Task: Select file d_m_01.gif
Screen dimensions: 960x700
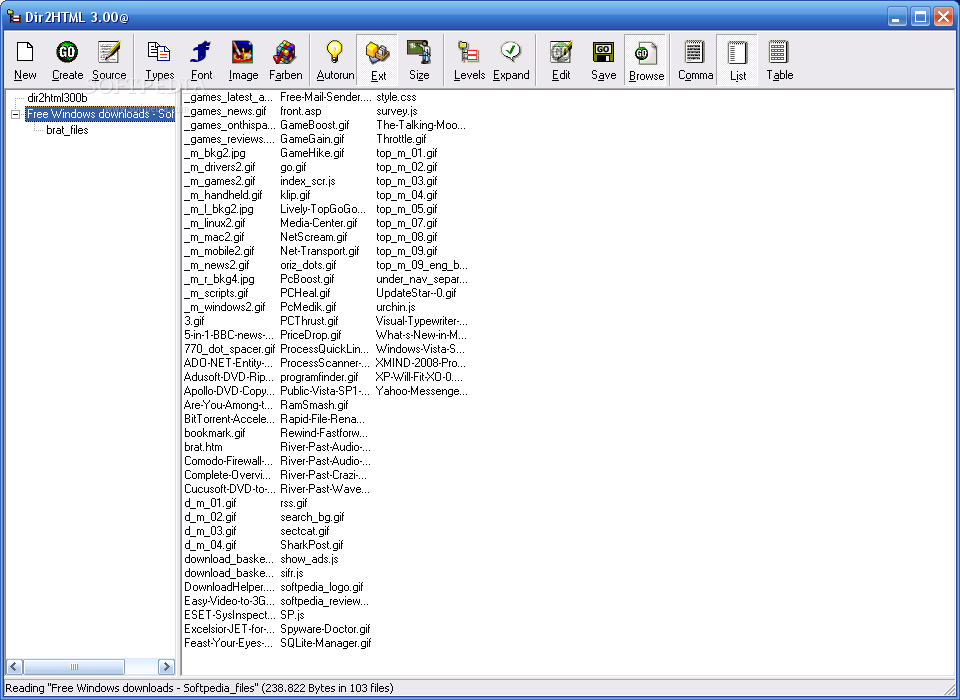Action: (210, 503)
